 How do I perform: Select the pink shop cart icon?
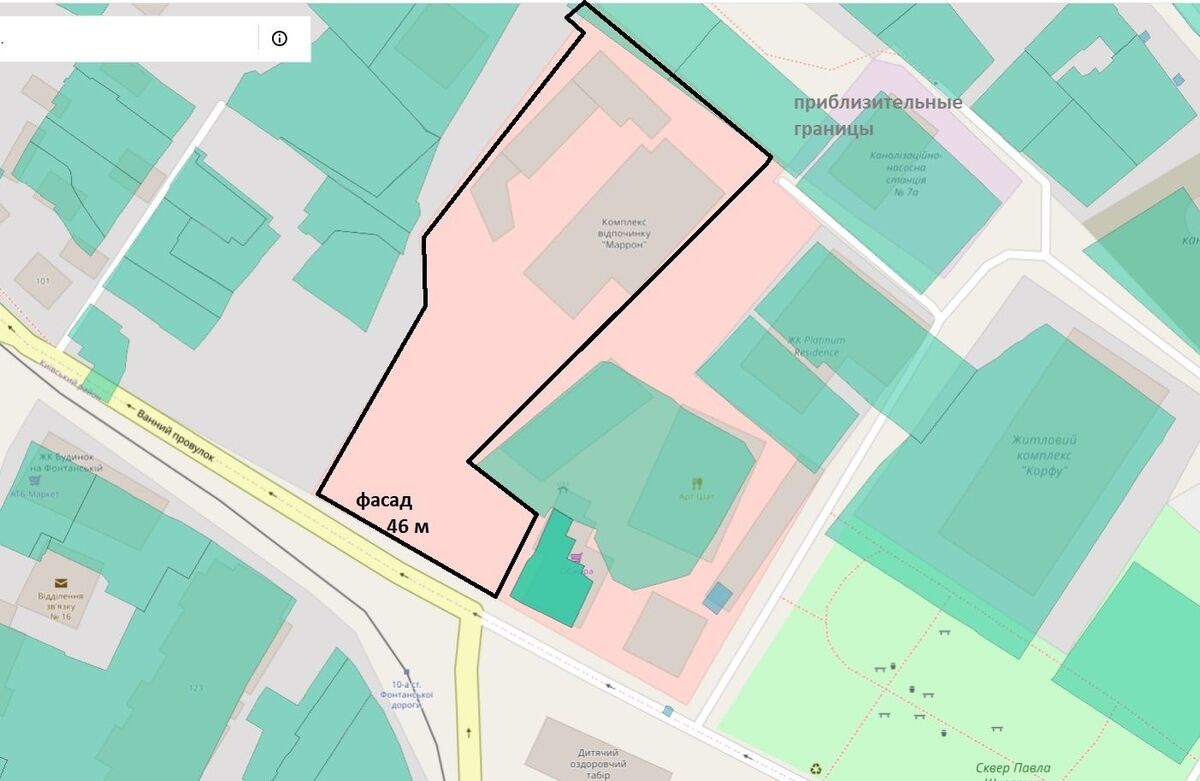click(x=575, y=557)
